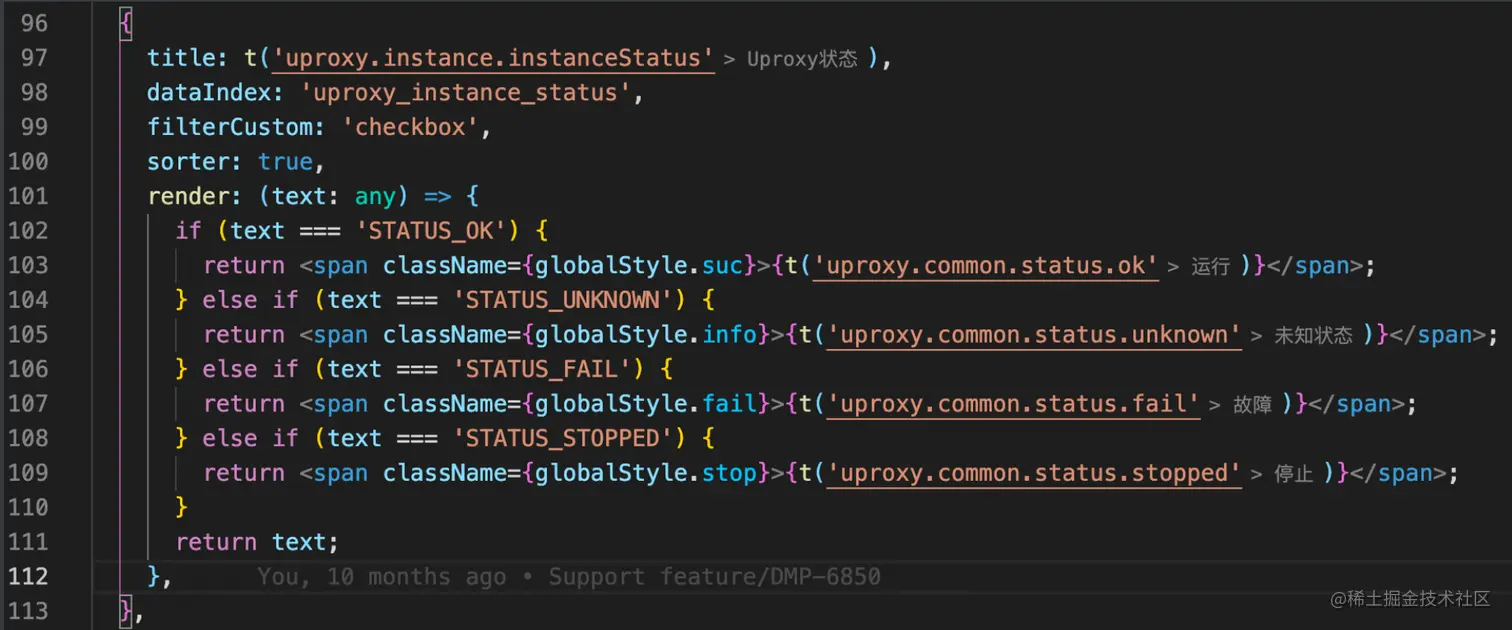Click globalStyle.stop class reference

tap(647, 472)
